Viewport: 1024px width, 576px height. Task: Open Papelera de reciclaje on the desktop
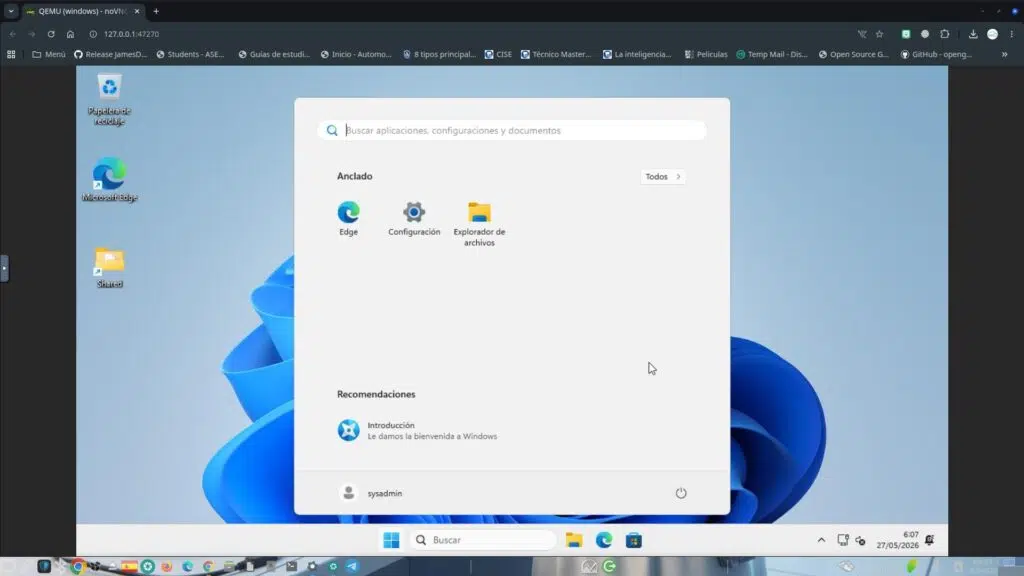click(109, 99)
